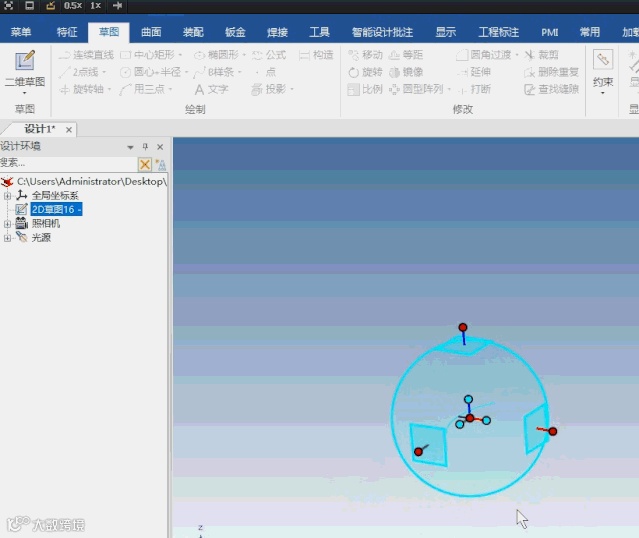The height and width of the screenshot is (538, 639).
Task: Open the 中心矩形 dropdown arrow
Action: coord(180,55)
